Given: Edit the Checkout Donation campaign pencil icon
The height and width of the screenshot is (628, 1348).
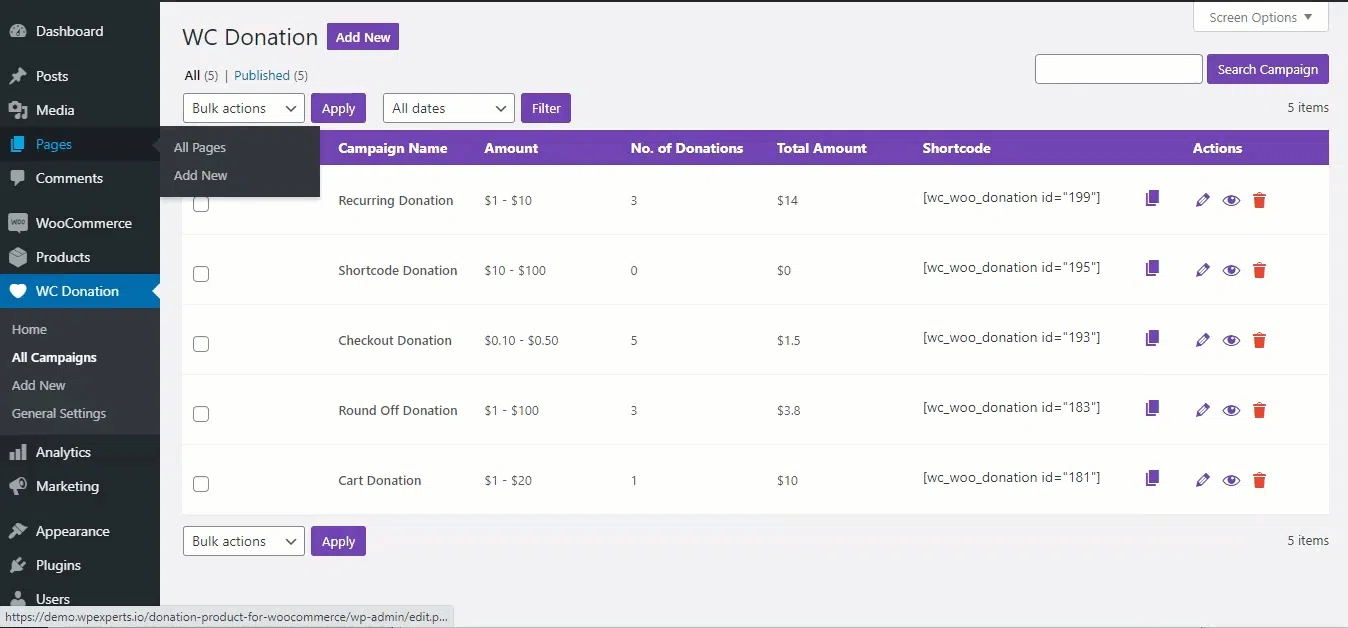Looking at the screenshot, I should [x=1203, y=340].
